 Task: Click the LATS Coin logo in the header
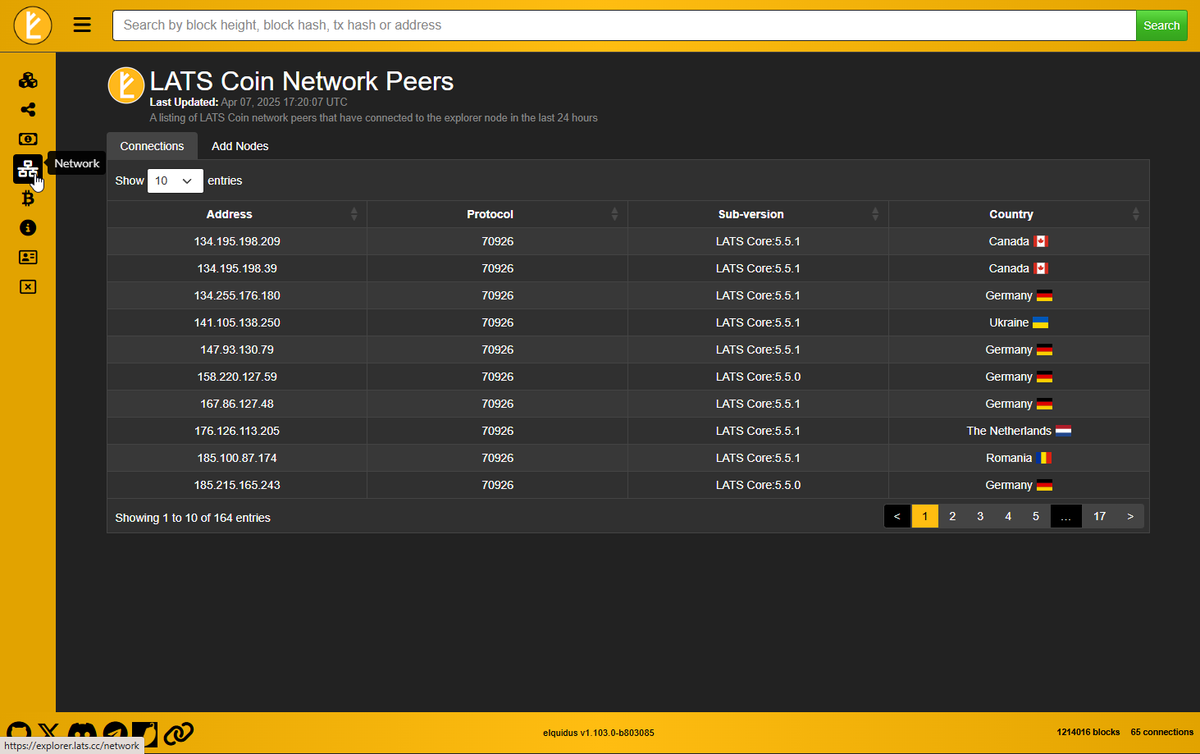point(33,25)
